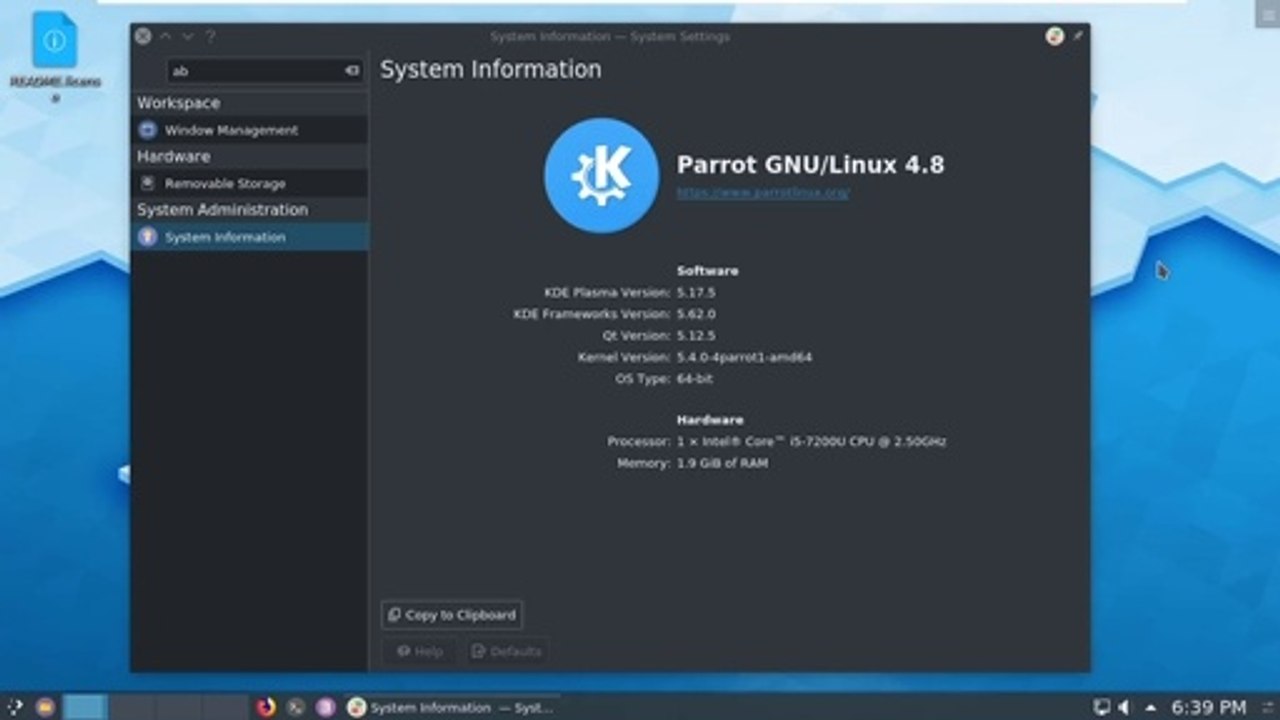The image size is (1280, 720).
Task: Select System Information in the sidebar
Action: pos(249,237)
